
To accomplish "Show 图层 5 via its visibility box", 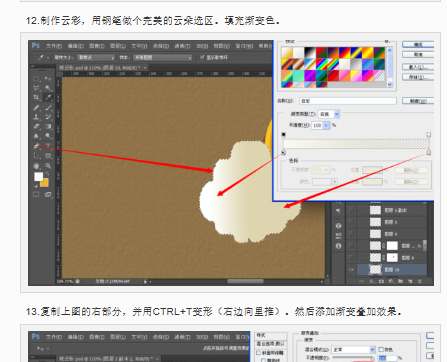I will pyautogui.click(x=351, y=222).
